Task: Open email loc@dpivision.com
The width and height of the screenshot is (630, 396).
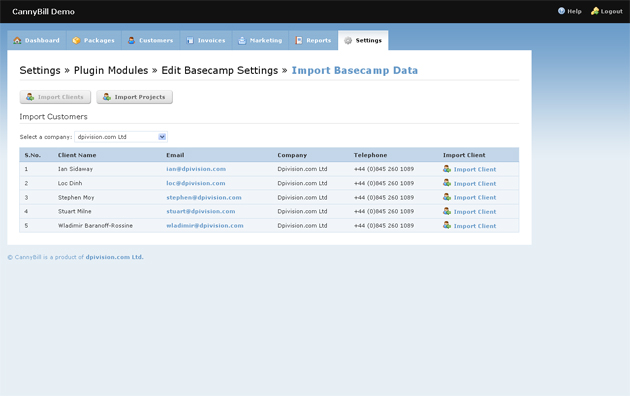Action: click(x=196, y=183)
